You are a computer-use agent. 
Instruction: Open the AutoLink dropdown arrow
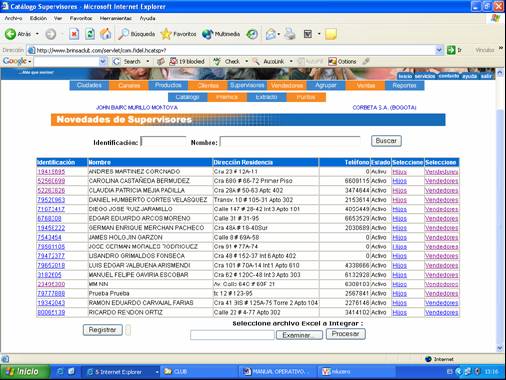(291, 61)
